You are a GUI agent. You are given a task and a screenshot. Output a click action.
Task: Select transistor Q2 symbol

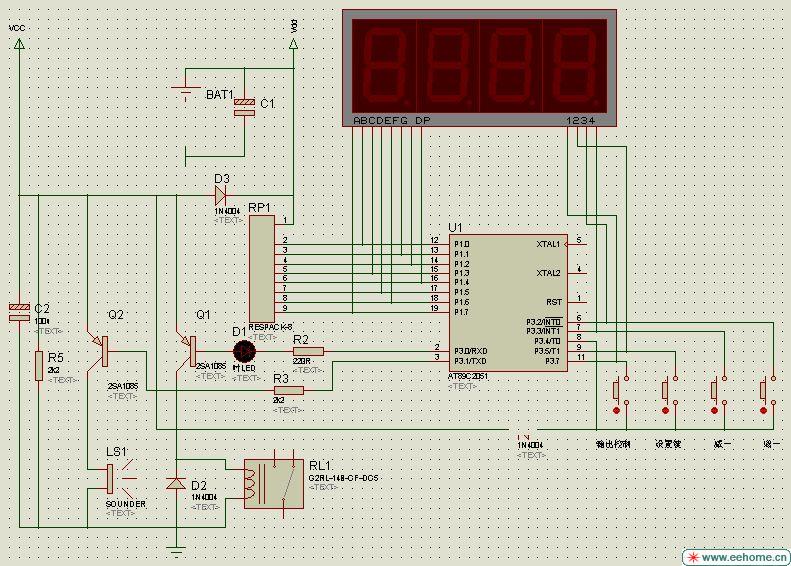pos(99,352)
